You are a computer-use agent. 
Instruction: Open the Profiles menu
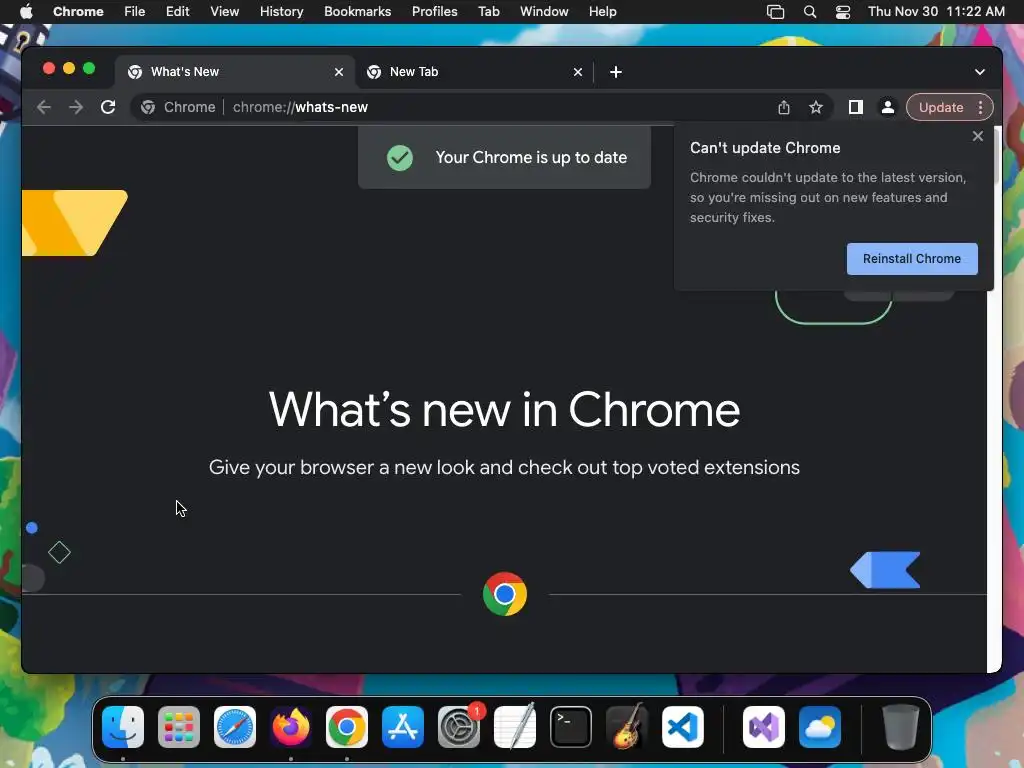point(434,11)
